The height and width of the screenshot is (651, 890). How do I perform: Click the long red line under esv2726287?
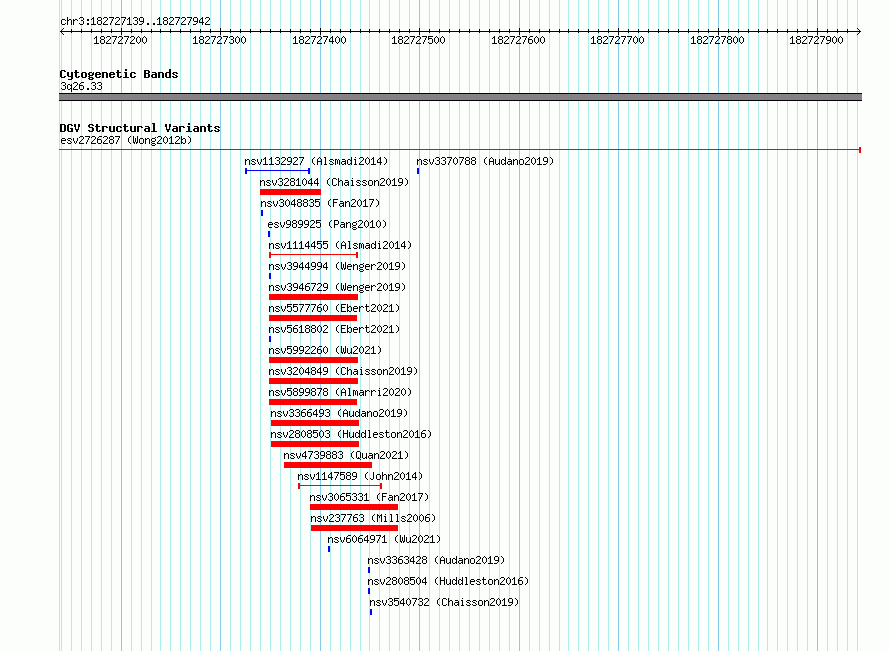pyautogui.click(x=460, y=150)
